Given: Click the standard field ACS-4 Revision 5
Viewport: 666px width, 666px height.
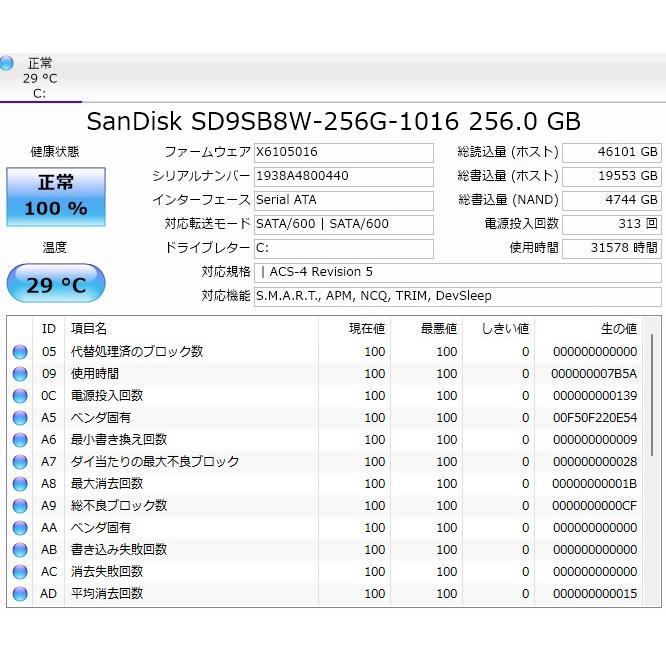Looking at the screenshot, I should coord(457,272).
